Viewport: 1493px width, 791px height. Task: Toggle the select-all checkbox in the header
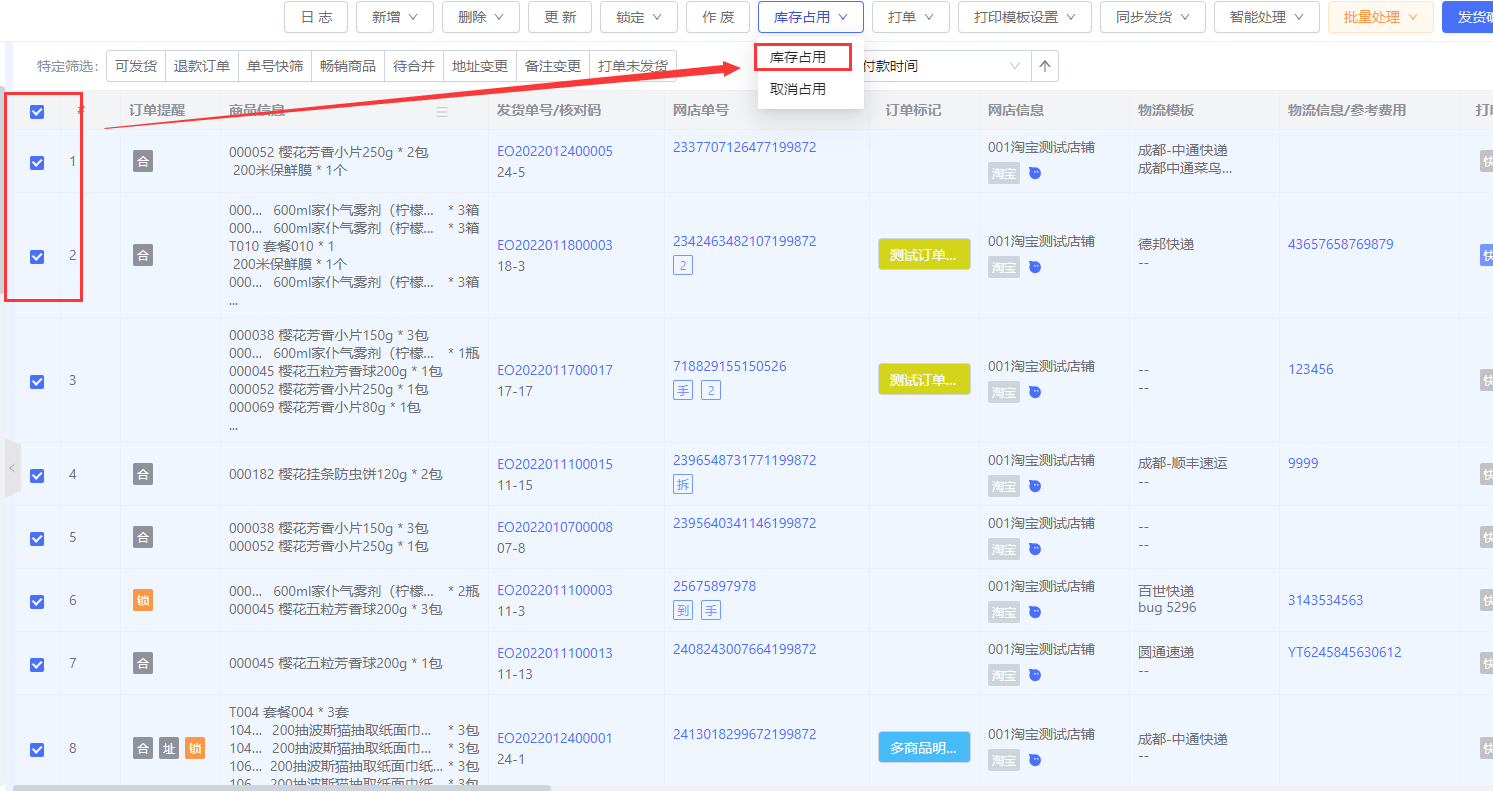pos(37,112)
